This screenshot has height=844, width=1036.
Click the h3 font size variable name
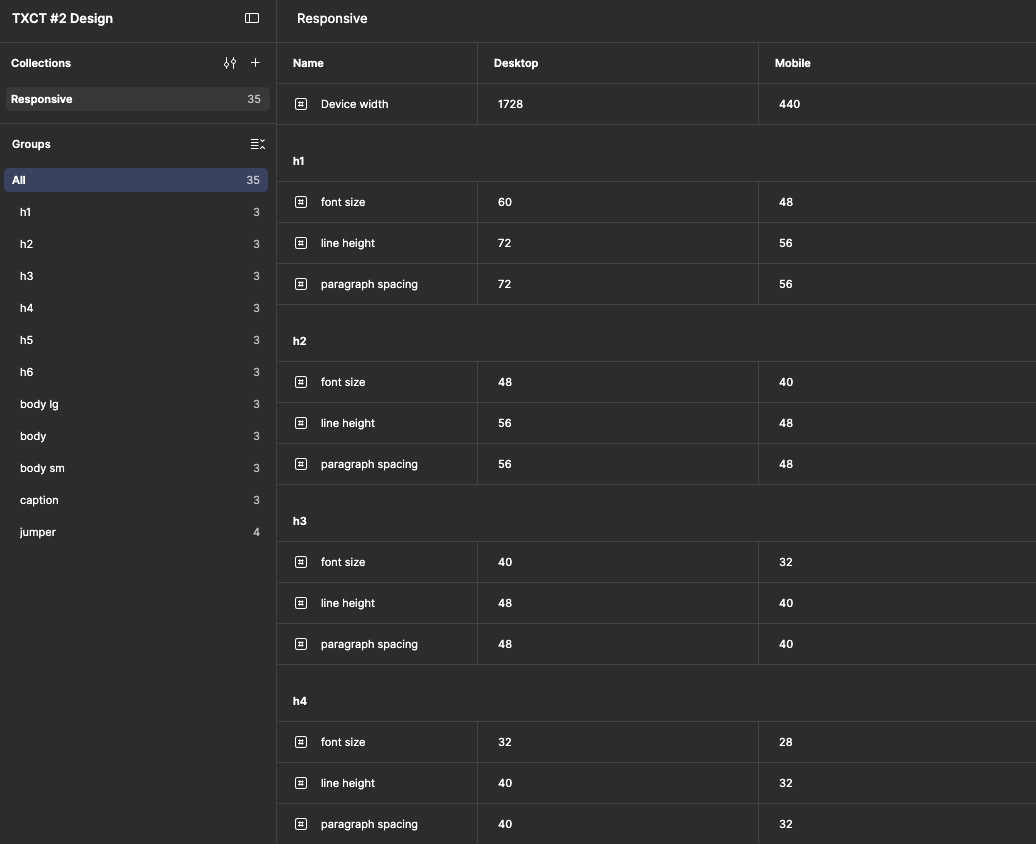click(343, 562)
